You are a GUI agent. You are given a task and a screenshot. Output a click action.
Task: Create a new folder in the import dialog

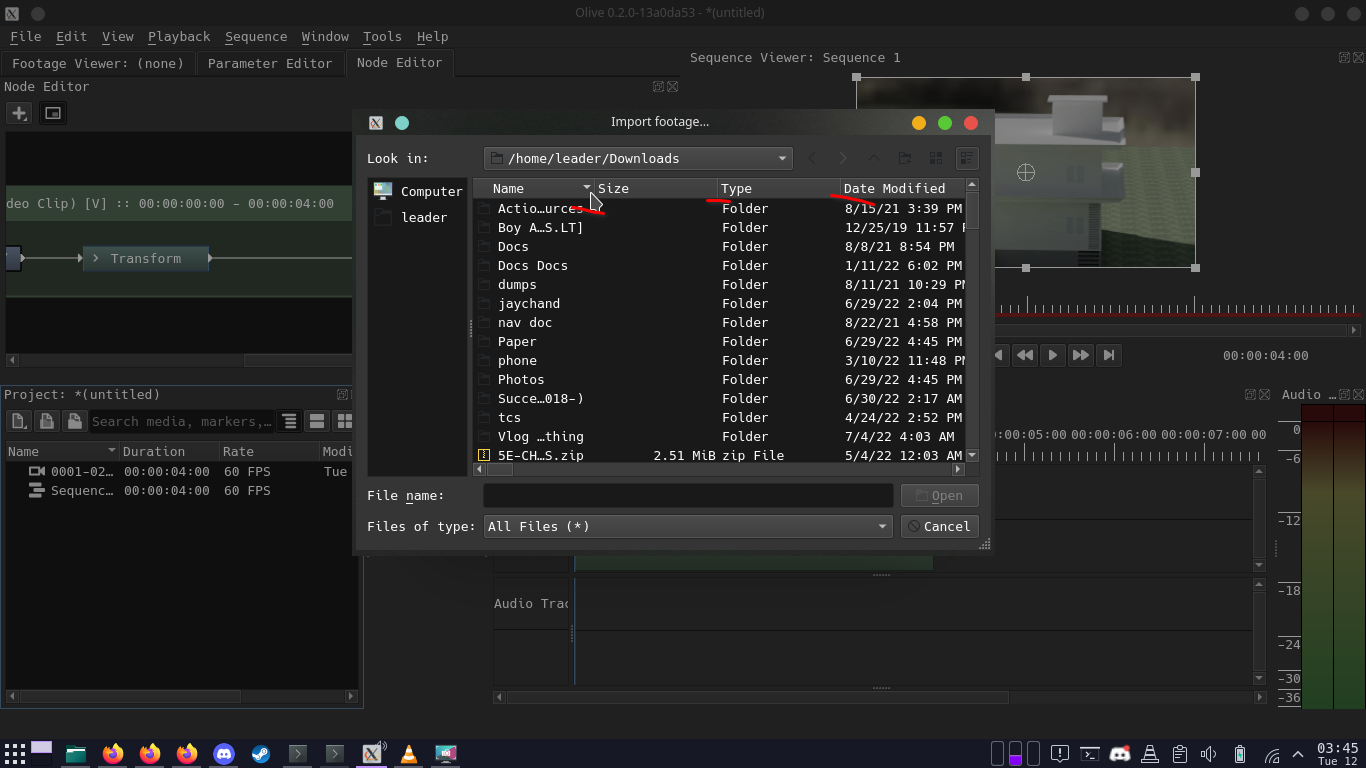click(903, 158)
